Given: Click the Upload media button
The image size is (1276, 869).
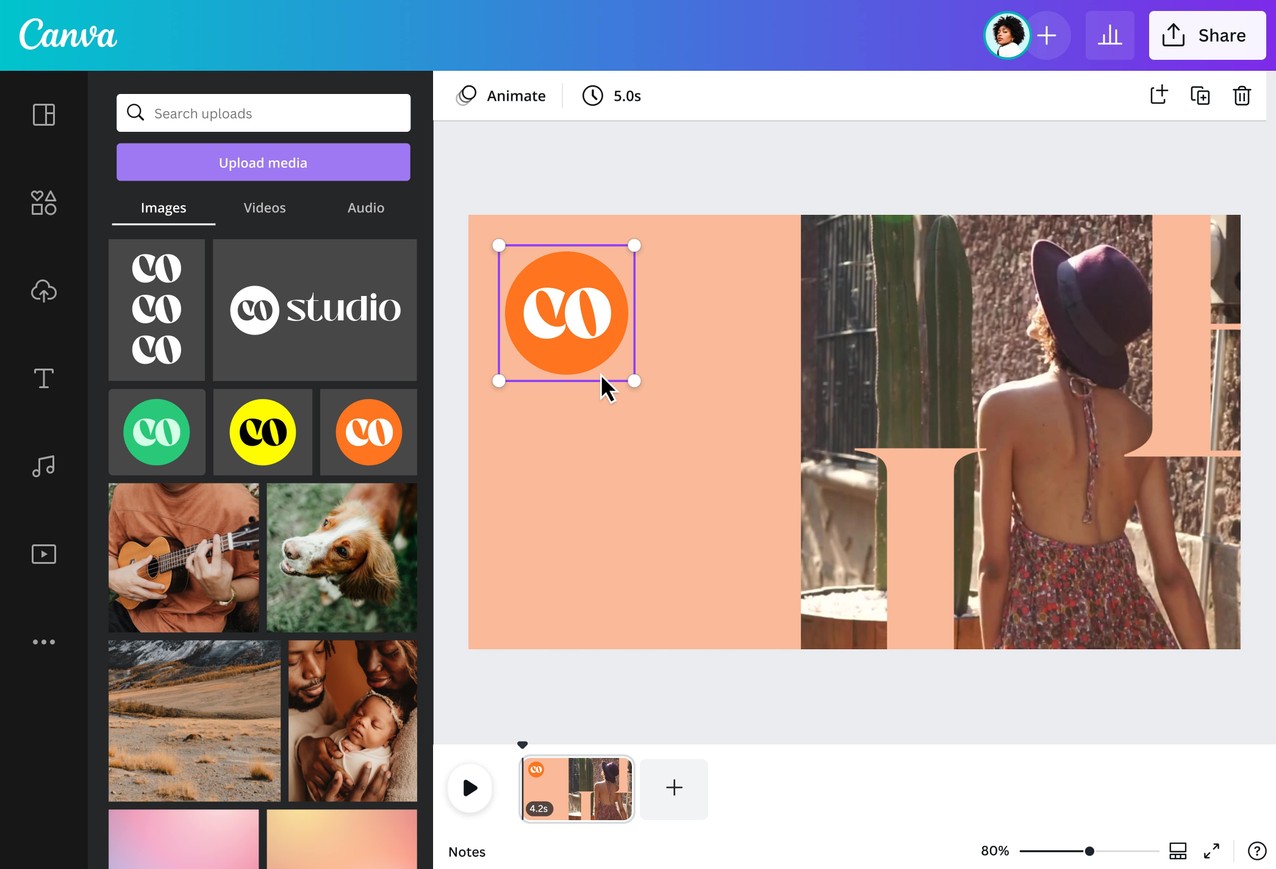Looking at the screenshot, I should (x=263, y=162).
